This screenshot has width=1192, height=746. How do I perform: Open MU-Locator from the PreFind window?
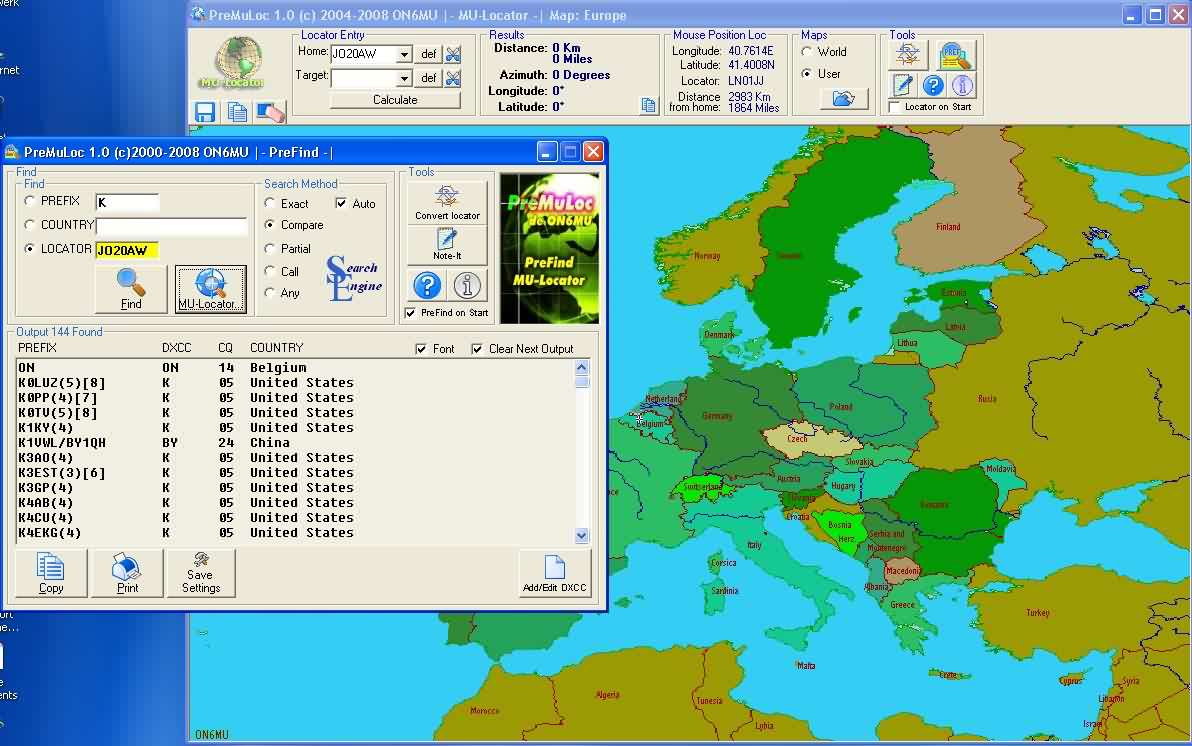(210, 289)
